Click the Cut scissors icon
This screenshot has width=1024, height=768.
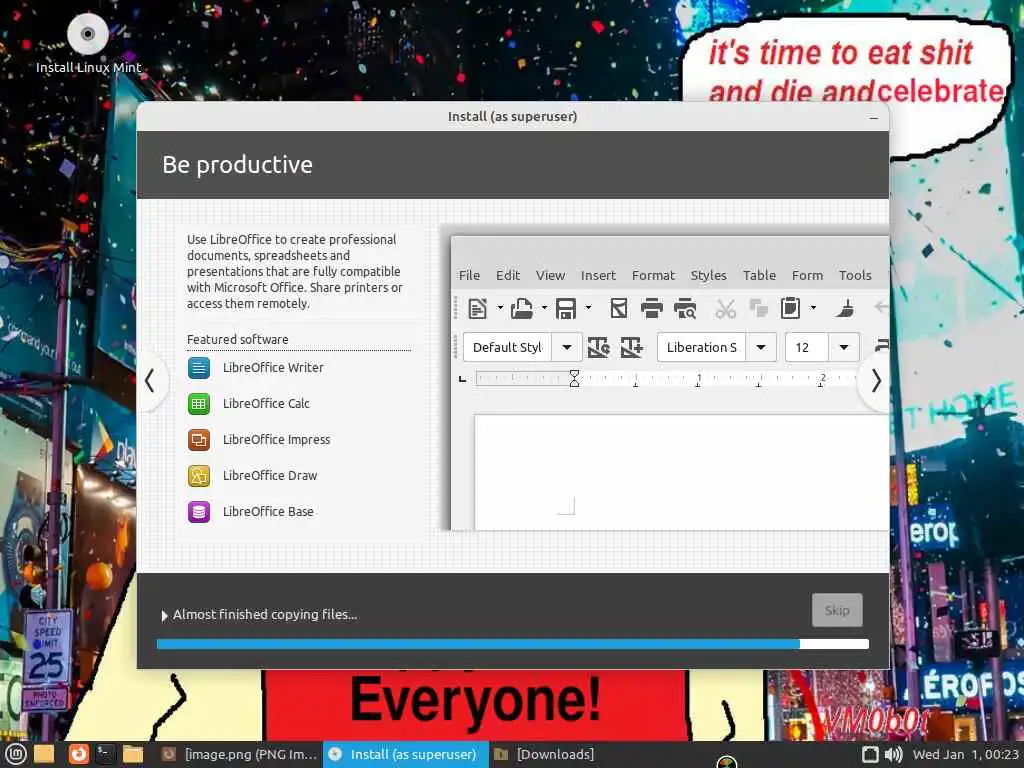coord(725,308)
